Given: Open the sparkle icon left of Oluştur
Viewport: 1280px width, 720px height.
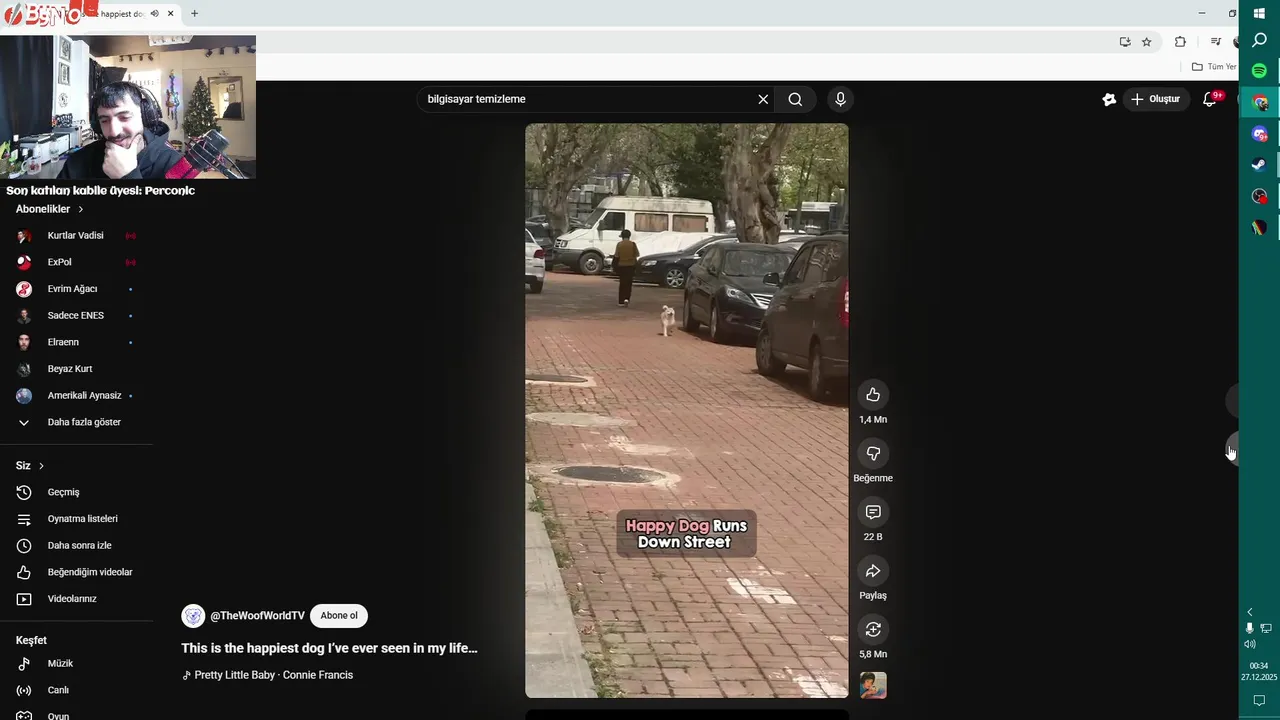Looking at the screenshot, I should (x=1109, y=99).
